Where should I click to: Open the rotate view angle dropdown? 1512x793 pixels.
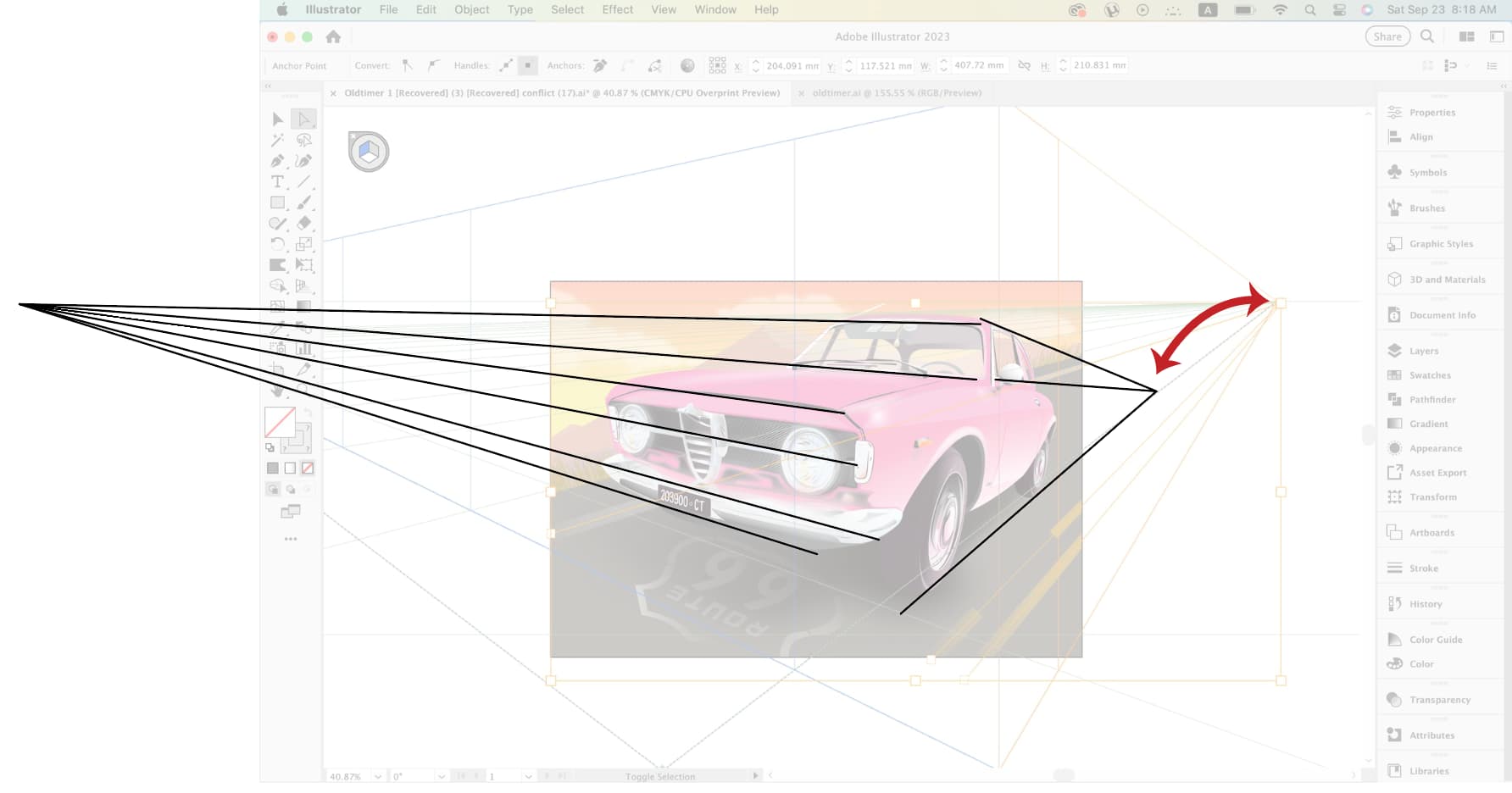coord(441,776)
